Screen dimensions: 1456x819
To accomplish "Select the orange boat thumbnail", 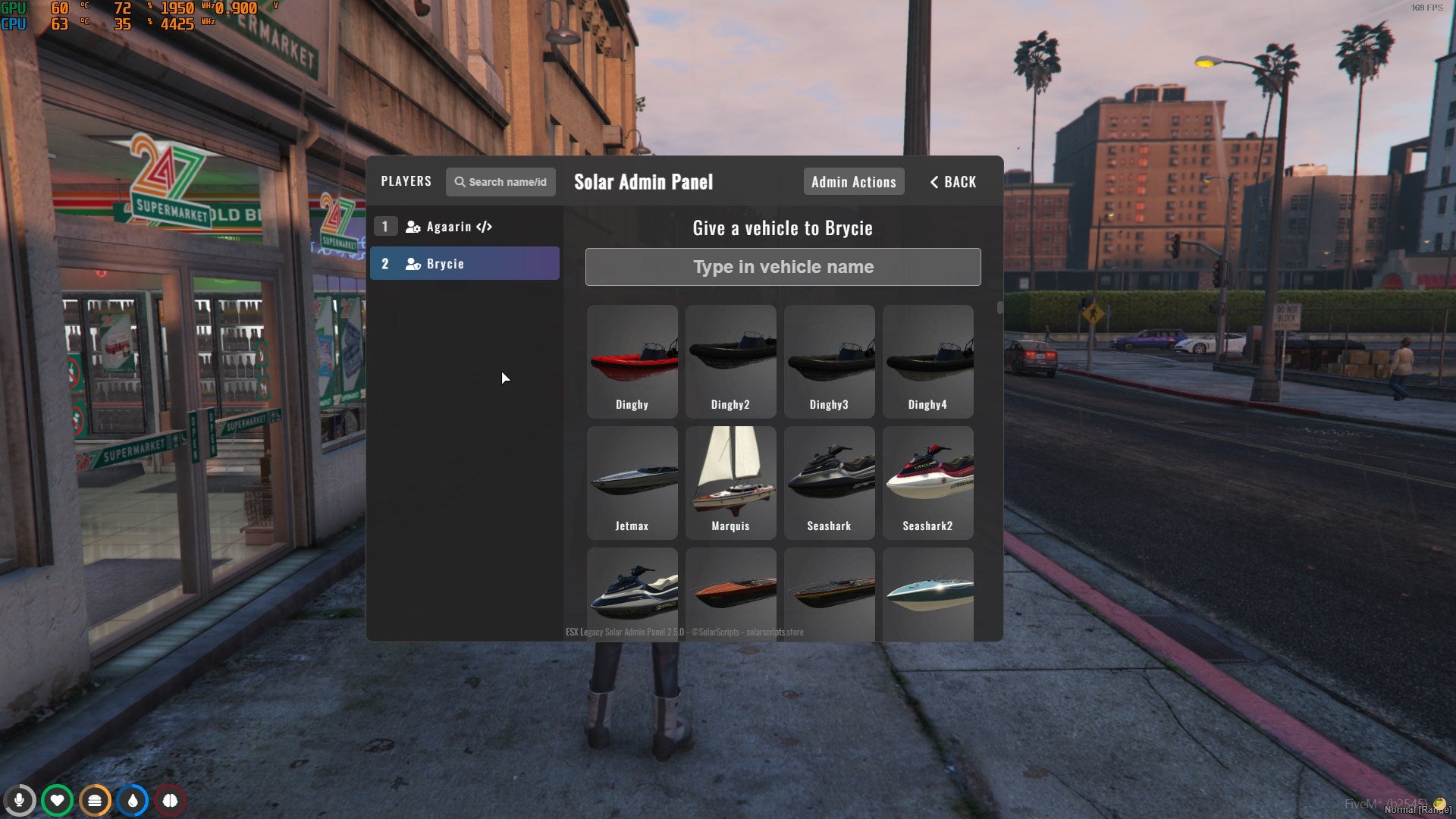I will [730, 590].
